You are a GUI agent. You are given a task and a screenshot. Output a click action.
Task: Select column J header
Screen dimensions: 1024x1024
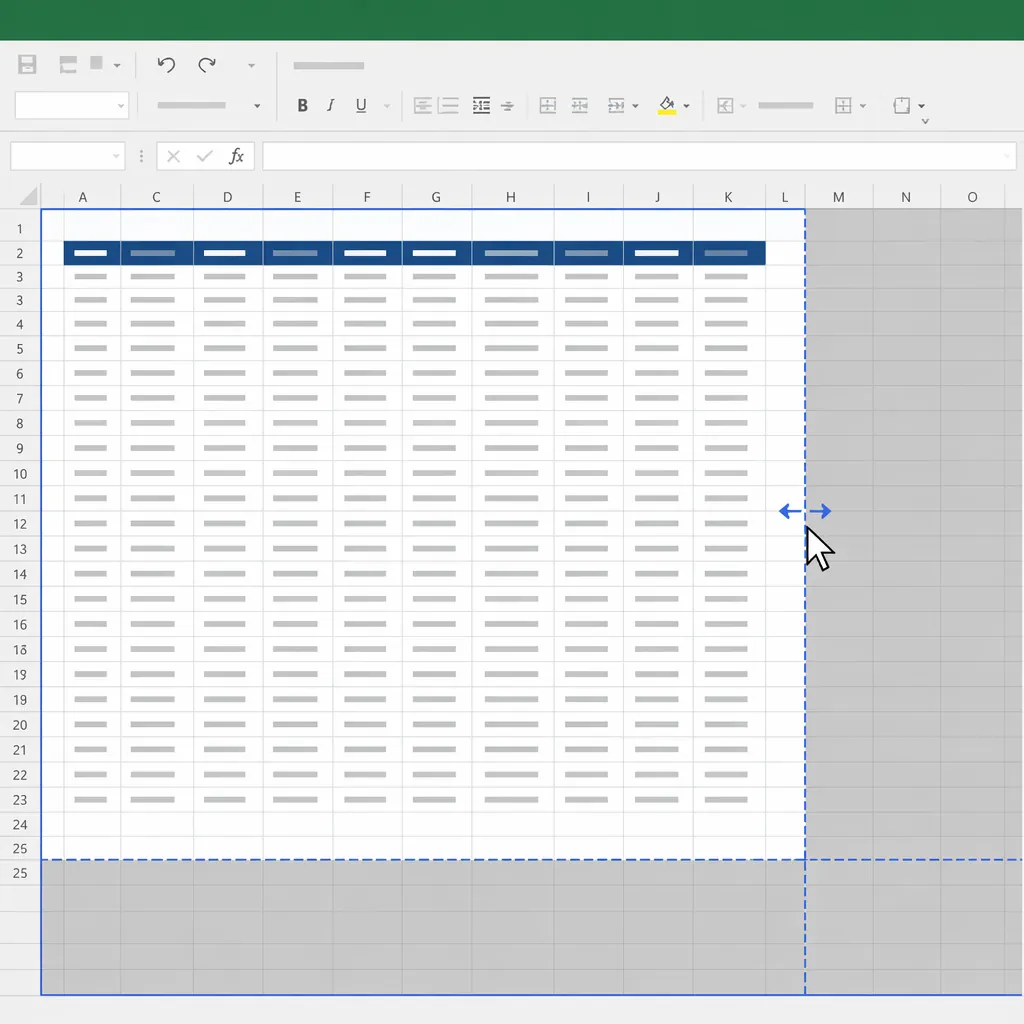pos(658,197)
